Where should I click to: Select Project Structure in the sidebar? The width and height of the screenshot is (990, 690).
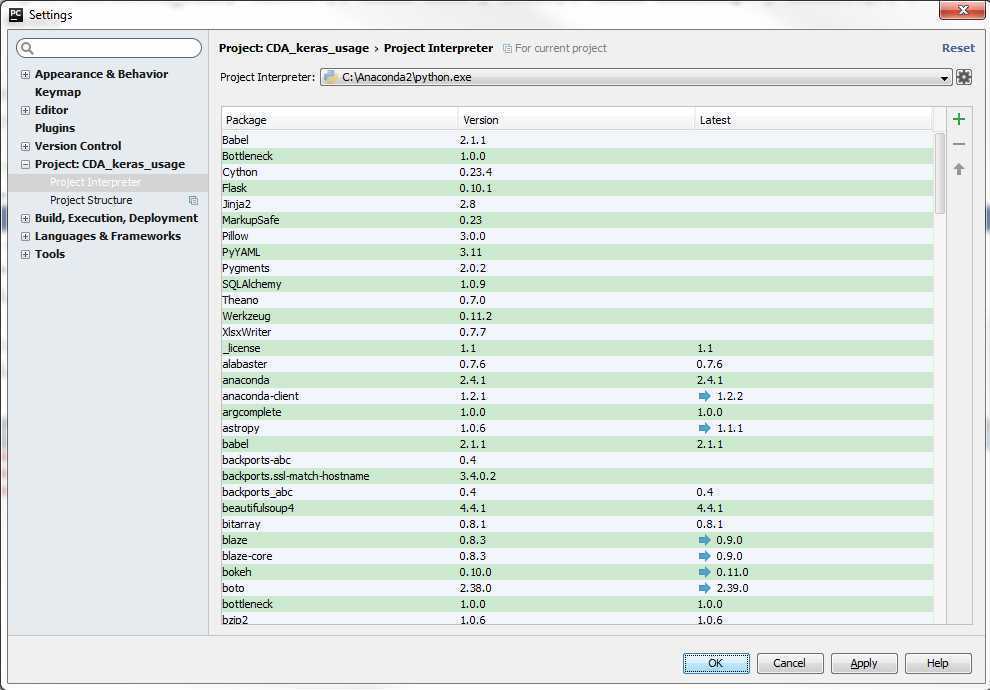91,201
